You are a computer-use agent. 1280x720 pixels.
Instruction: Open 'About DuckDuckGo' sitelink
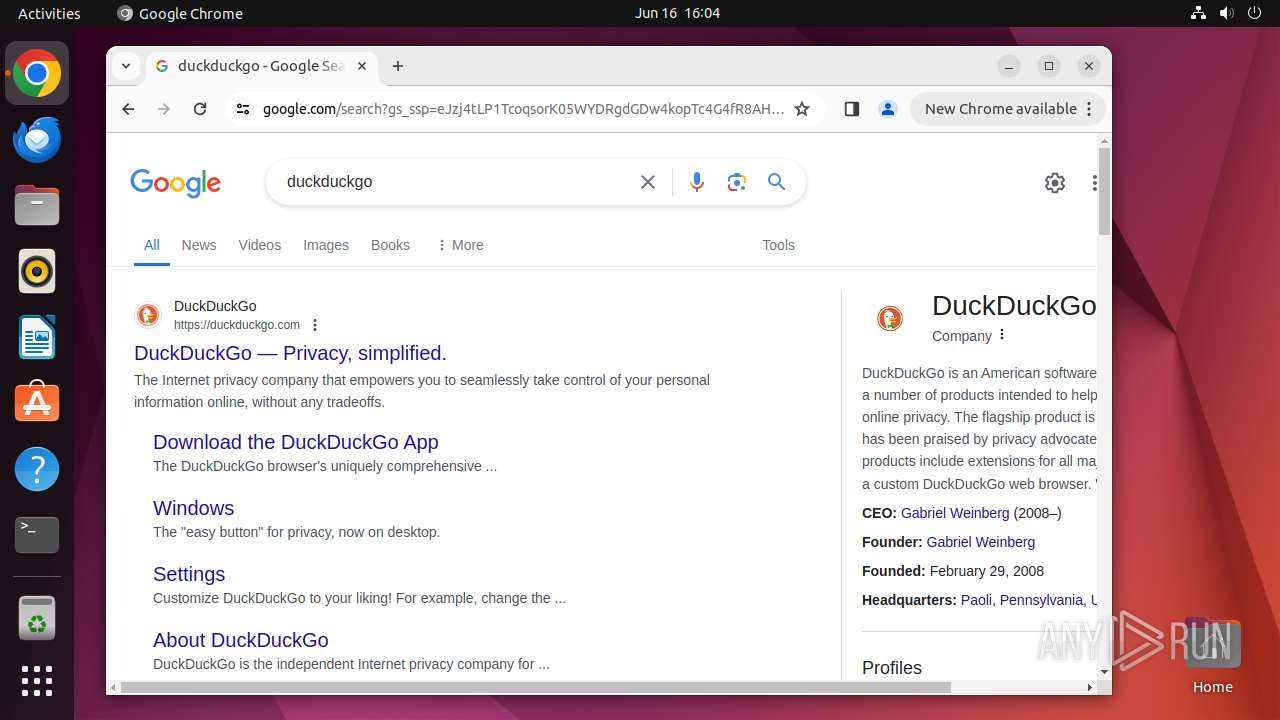[241, 640]
